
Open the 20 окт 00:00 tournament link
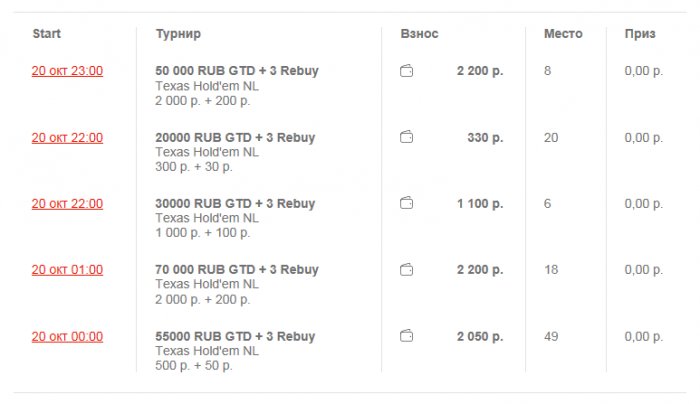click(x=67, y=336)
